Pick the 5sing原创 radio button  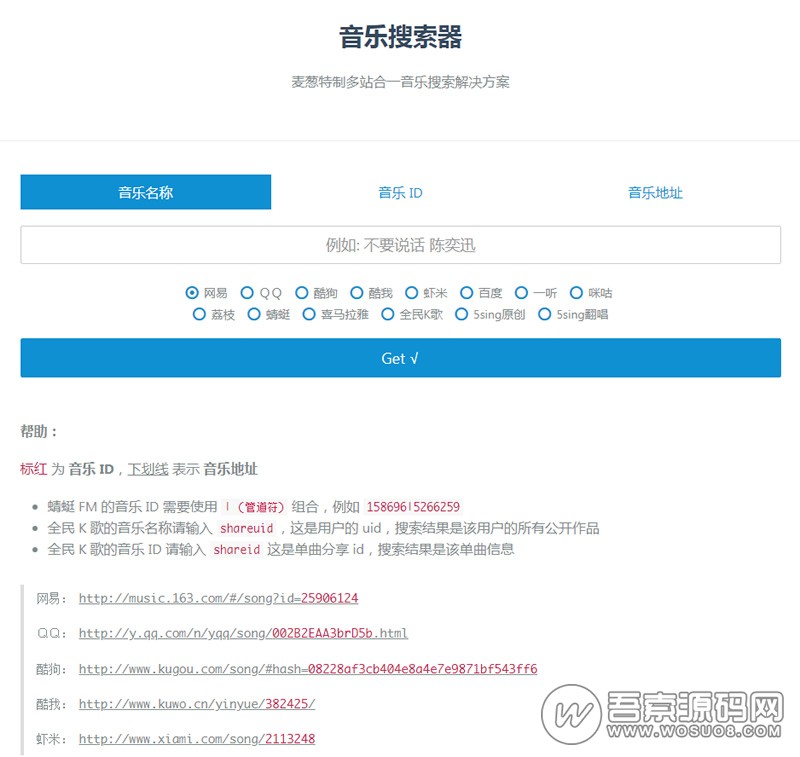coord(462,314)
